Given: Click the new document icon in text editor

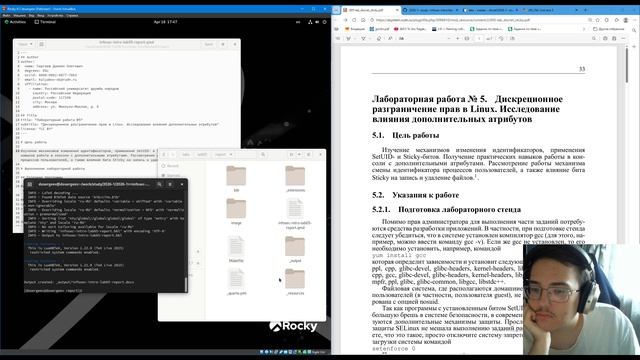Looking at the screenshot, I should (x=41, y=44).
